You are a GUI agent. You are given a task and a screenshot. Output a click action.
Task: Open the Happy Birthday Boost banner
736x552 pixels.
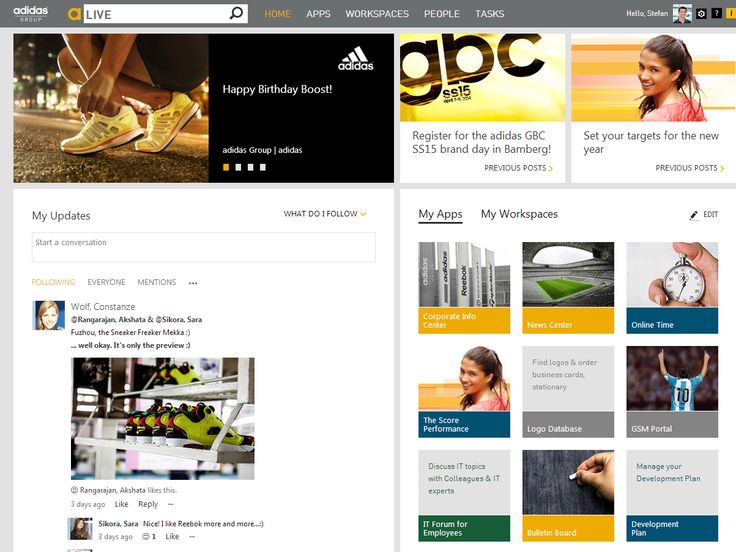tap(203, 108)
